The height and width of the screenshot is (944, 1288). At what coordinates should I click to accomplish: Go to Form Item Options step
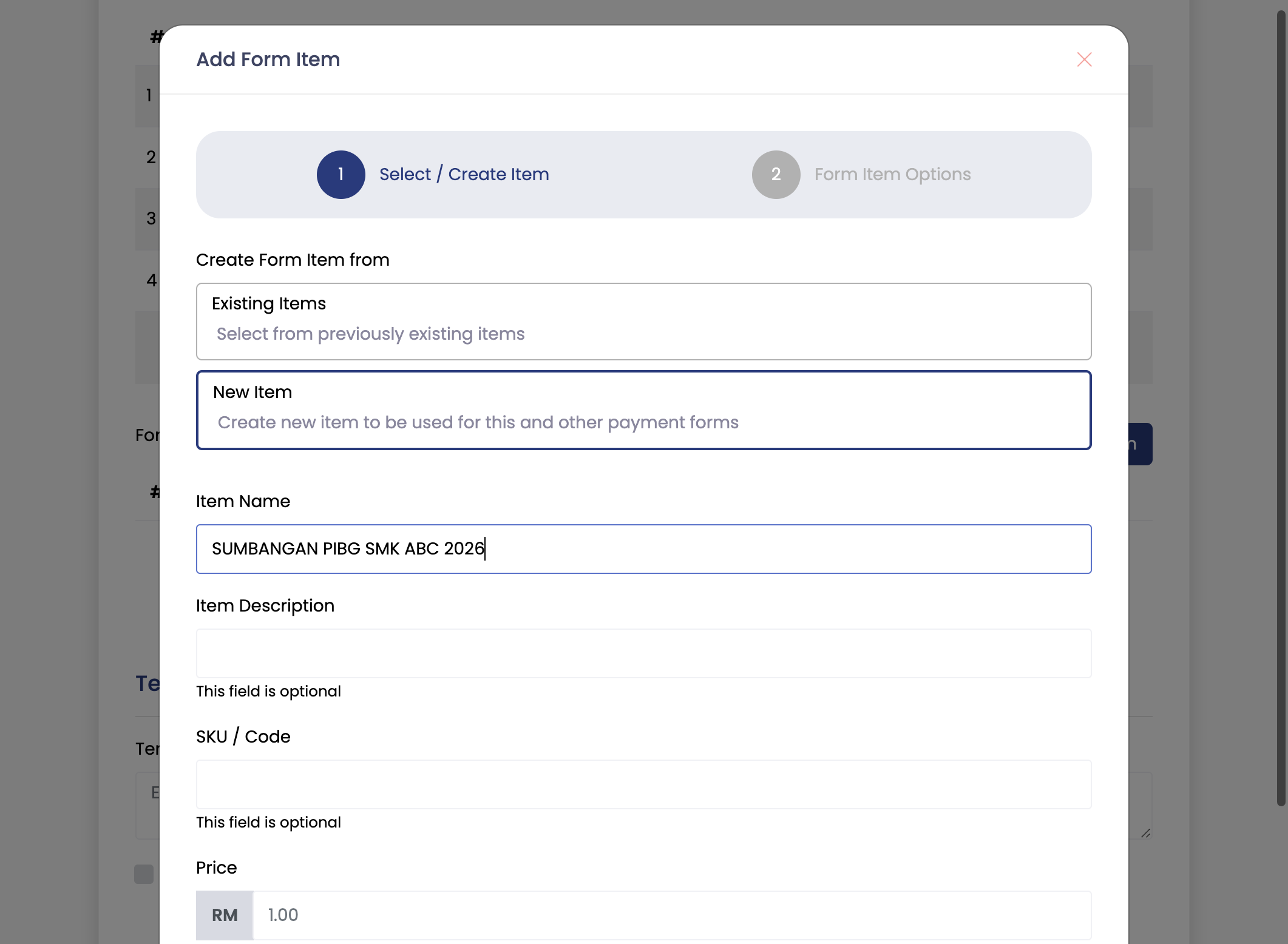pyautogui.click(x=892, y=175)
